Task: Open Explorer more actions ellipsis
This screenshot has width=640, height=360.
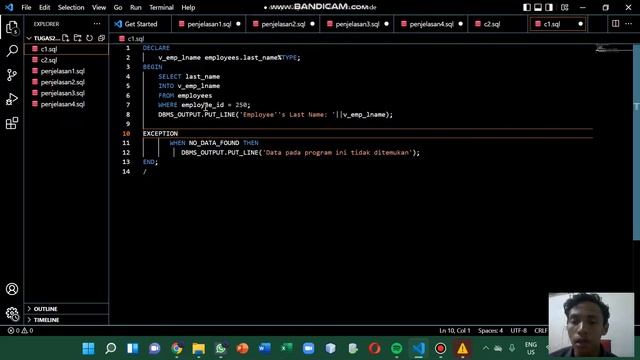Action: 97,24
